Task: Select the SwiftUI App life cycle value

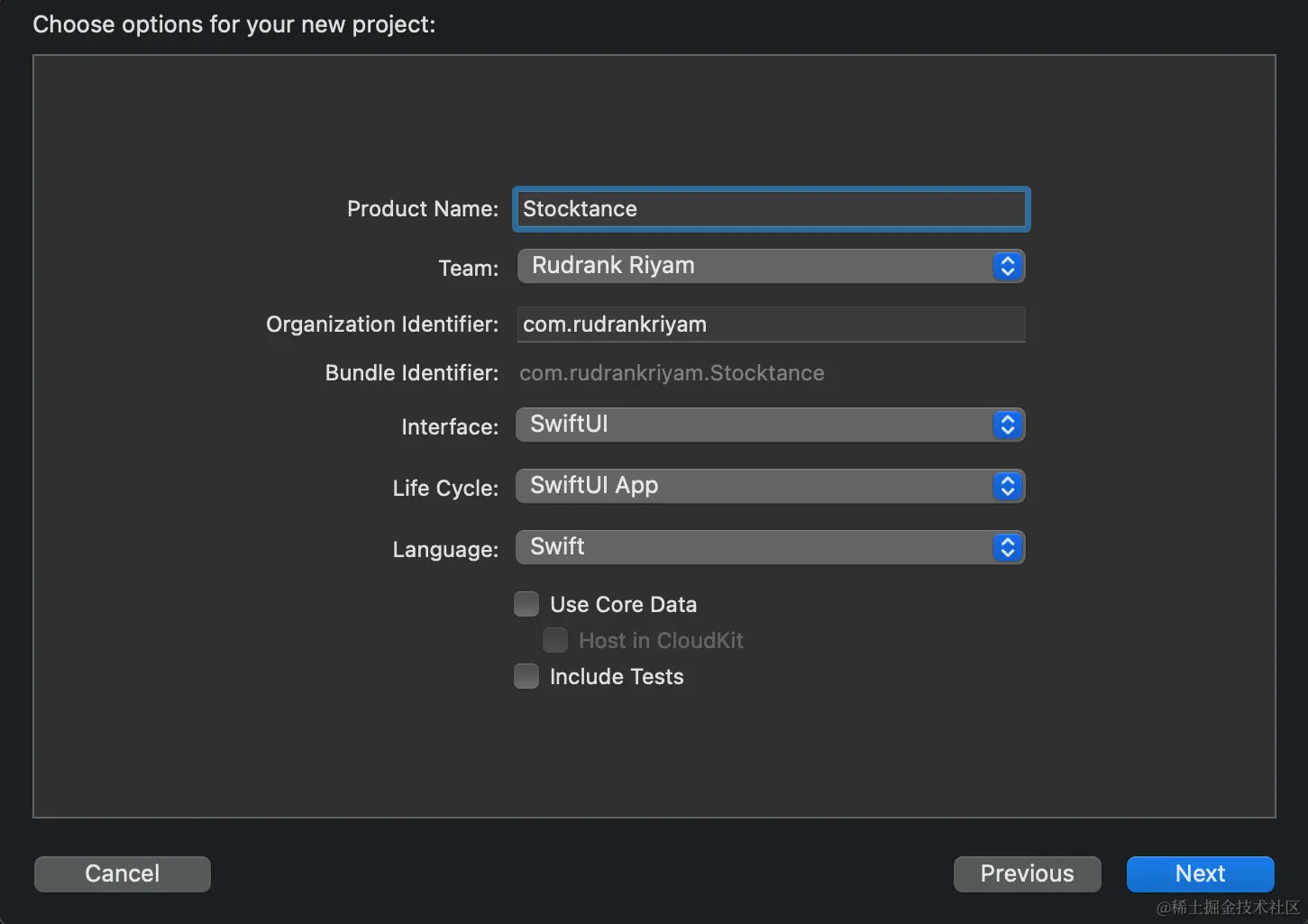Action: point(591,485)
